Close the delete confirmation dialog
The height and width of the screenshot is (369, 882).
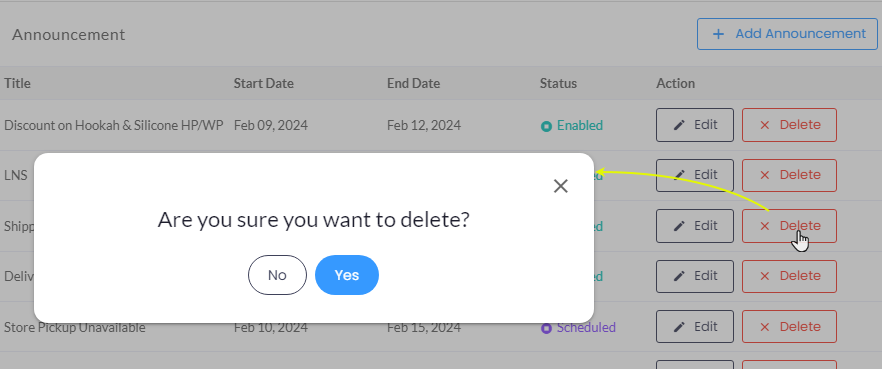tap(560, 186)
